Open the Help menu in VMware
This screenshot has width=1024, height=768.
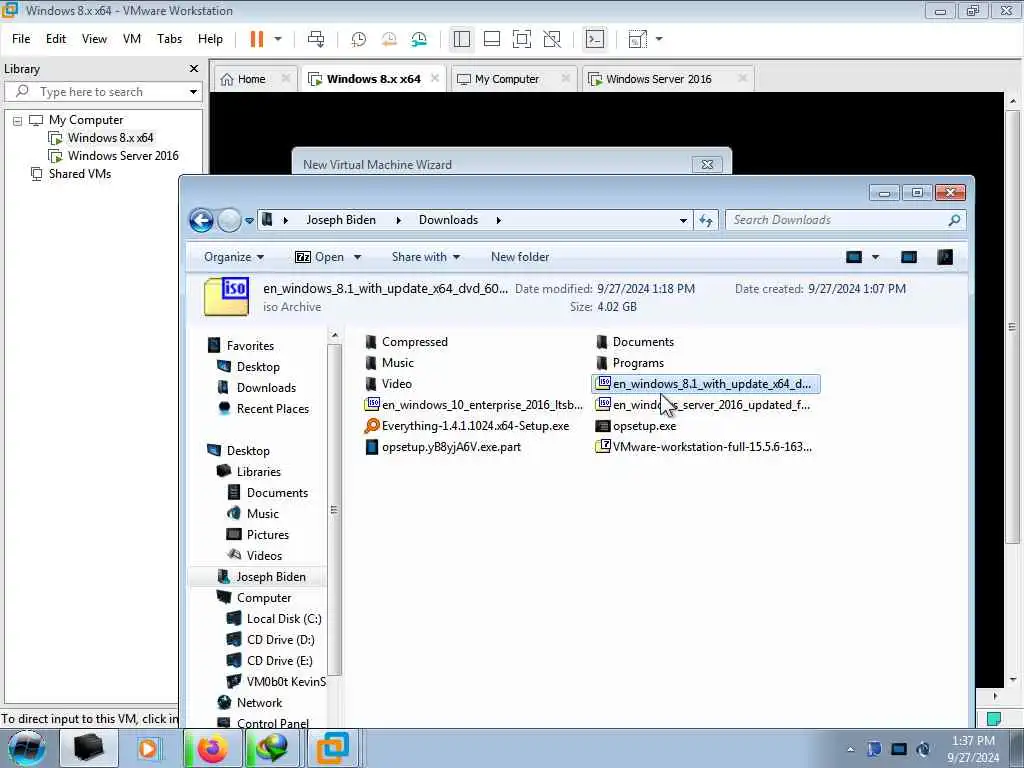210,39
